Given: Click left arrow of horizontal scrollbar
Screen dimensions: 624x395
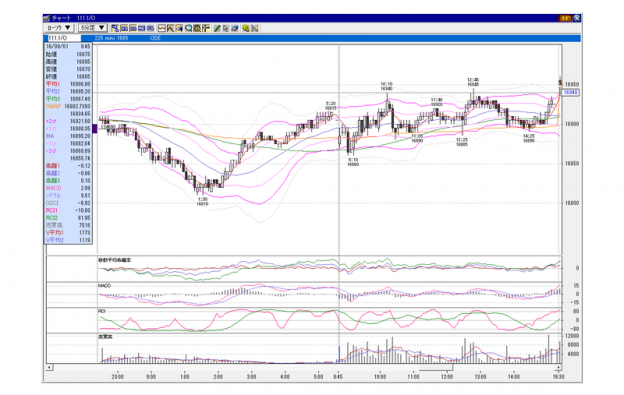Looking at the screenshot, I should (49, 368).
